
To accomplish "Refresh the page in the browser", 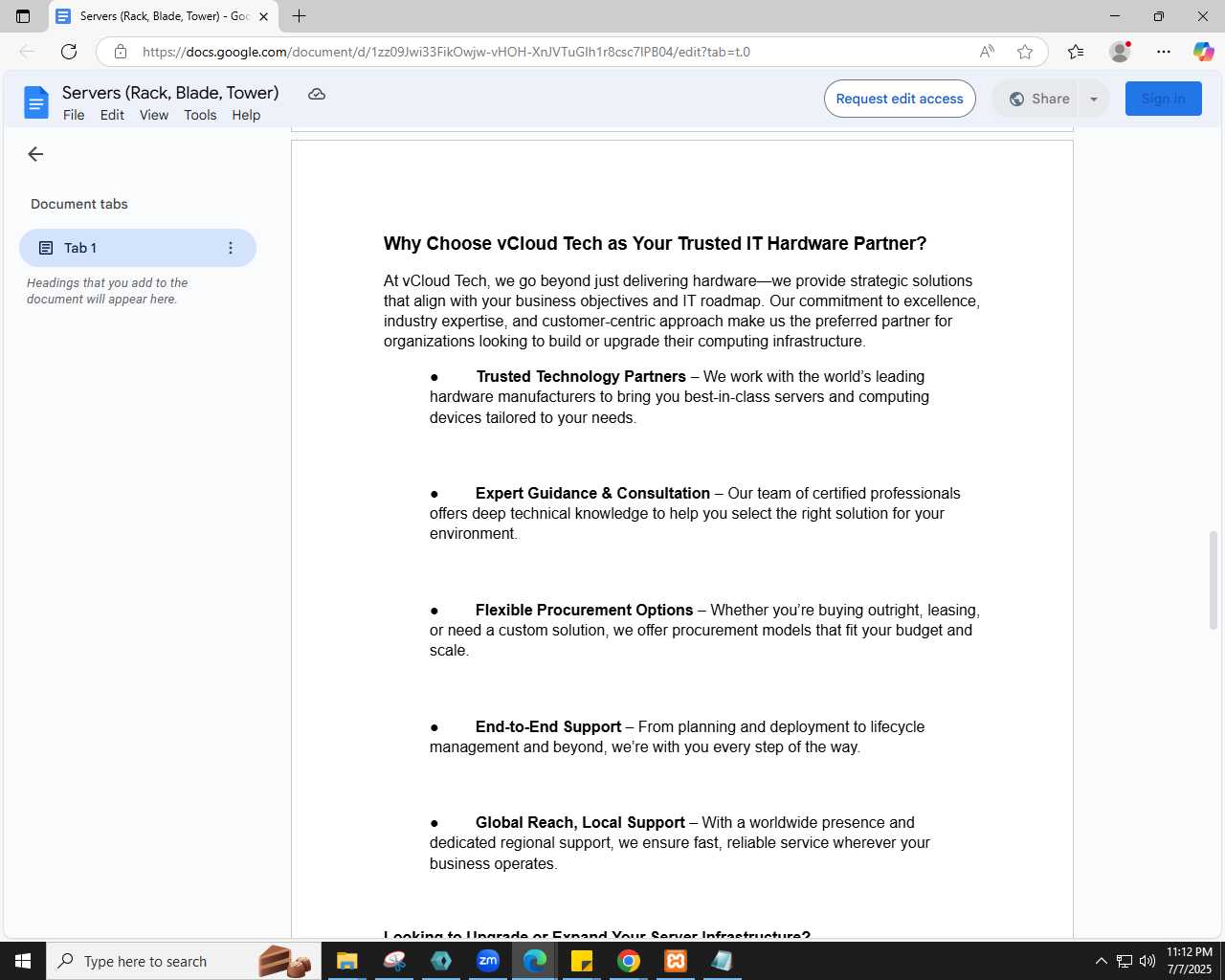I will [x=69, y=52].
